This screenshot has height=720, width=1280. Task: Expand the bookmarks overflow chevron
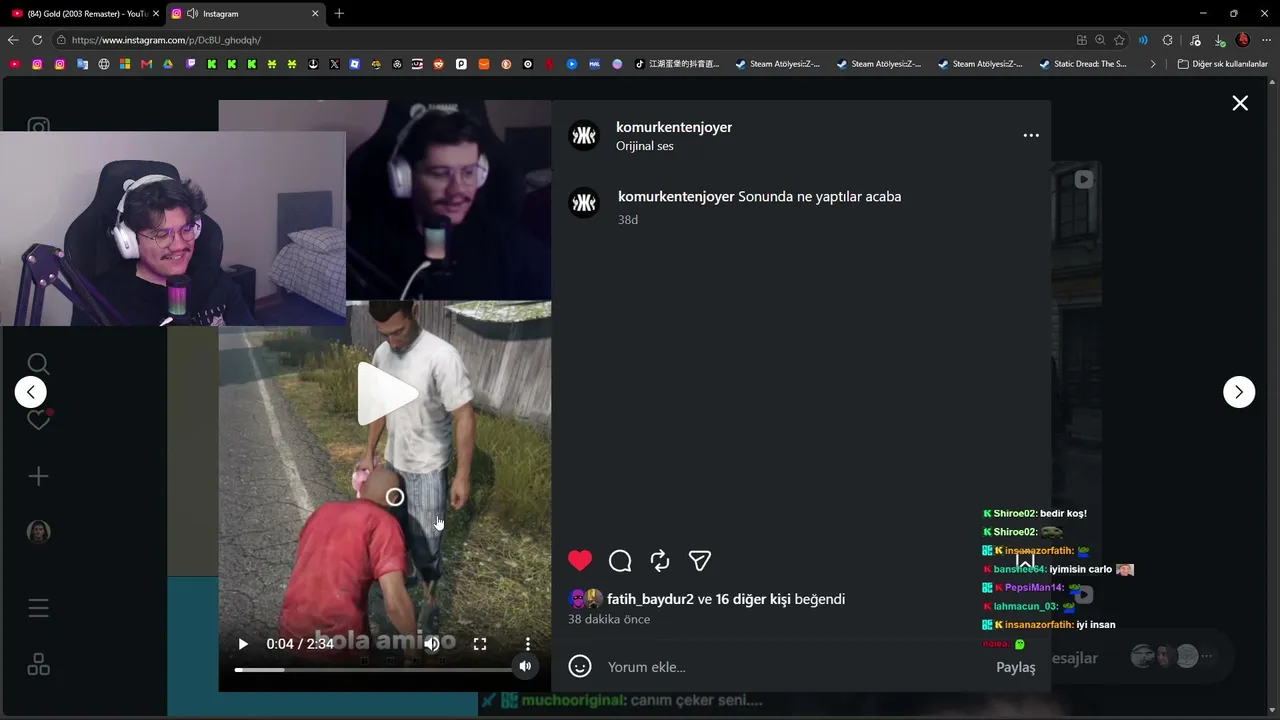(1153, 64)
